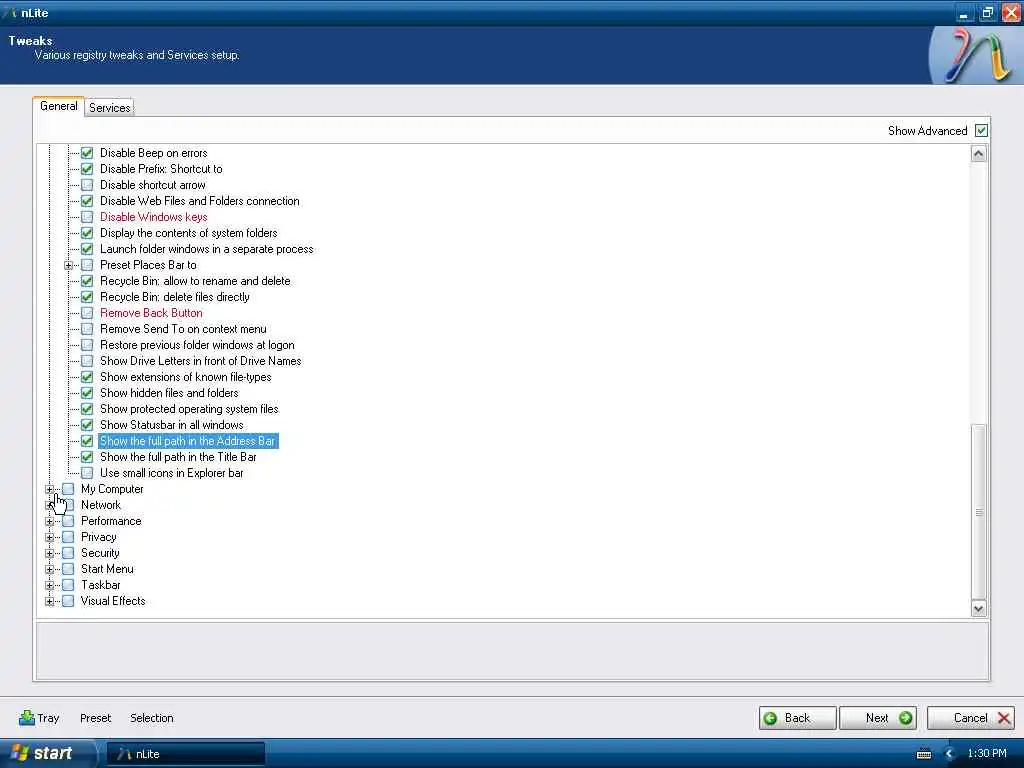Click the vertical scrollbar thumb
The width and height of the screenshot is (1024, 768).
978,512
